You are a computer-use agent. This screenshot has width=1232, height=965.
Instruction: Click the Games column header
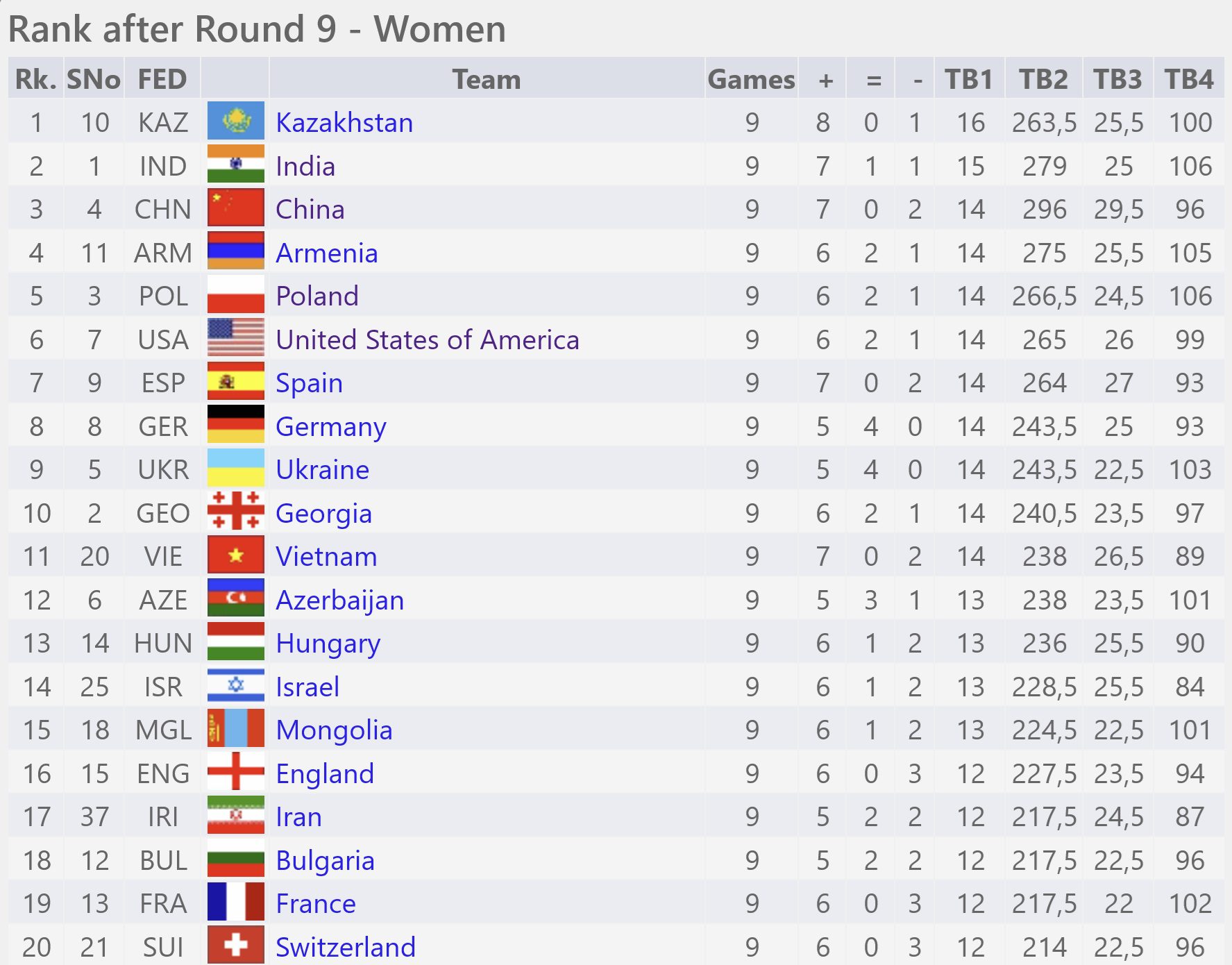coord(751,79)
